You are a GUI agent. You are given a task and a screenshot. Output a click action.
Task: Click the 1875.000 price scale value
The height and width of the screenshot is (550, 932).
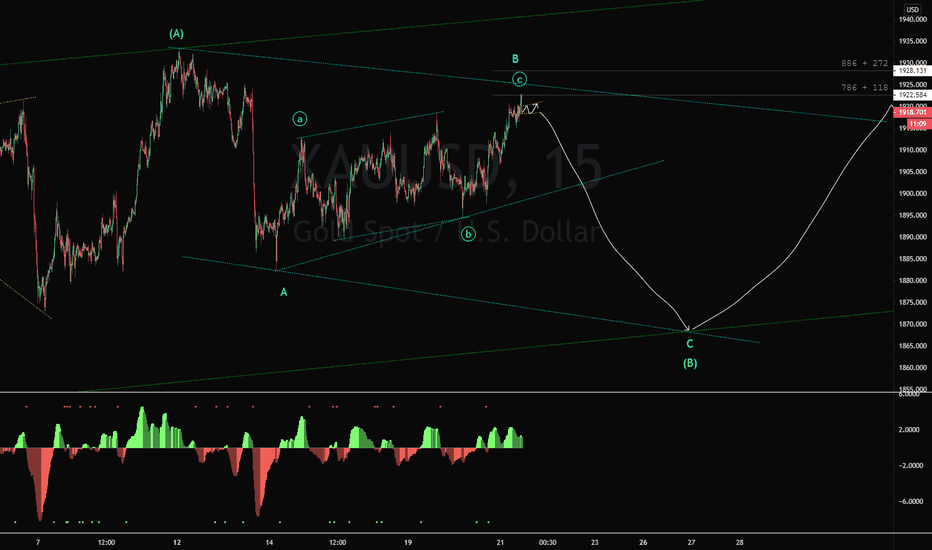912,303
